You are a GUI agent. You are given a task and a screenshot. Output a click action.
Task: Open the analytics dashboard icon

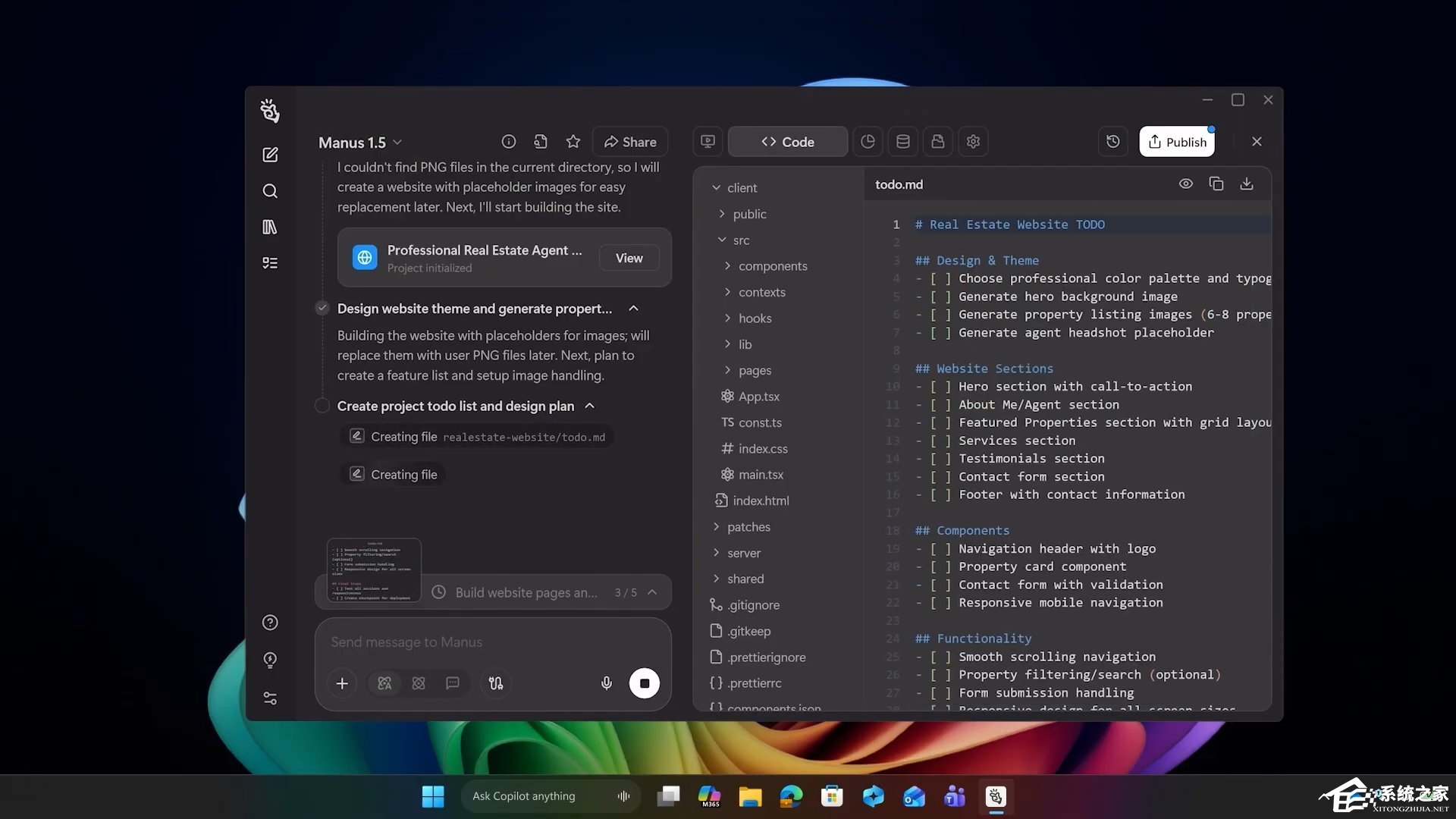pyautogui.click(x=868, y=142)
